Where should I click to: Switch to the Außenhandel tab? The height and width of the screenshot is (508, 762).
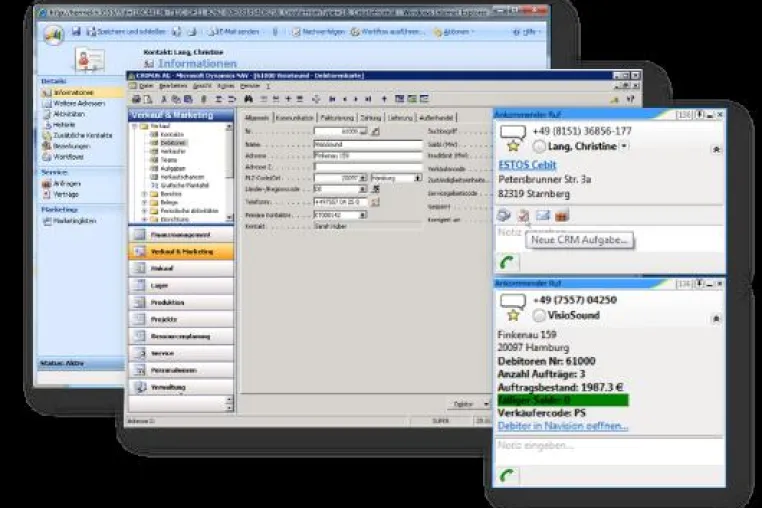[x=436, y=118]
